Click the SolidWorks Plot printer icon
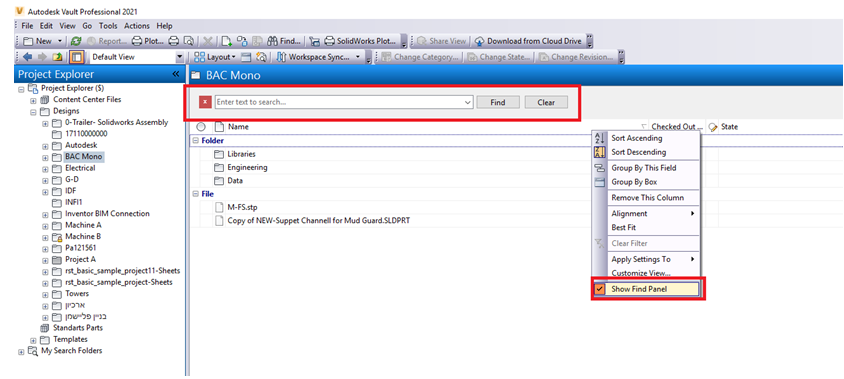 tap(329, 41)
